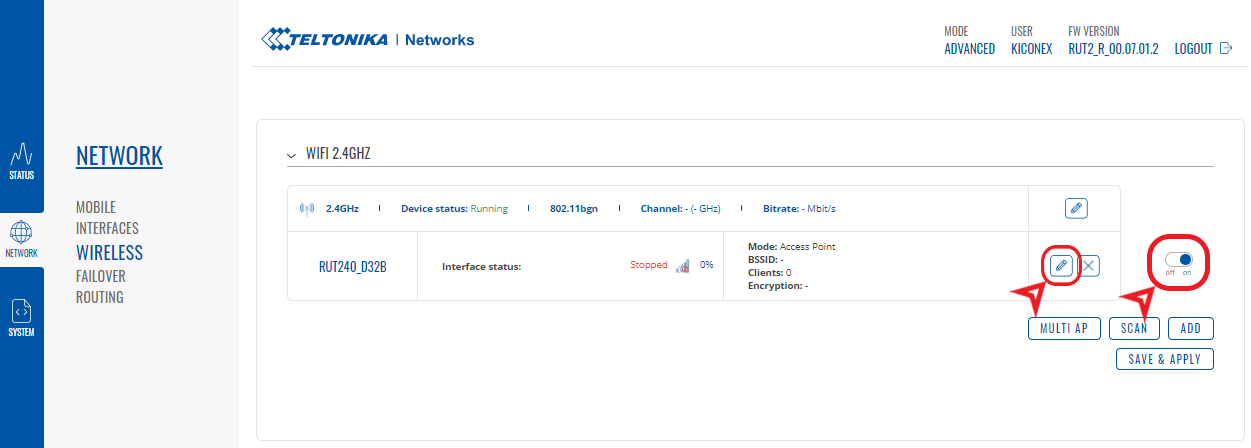Click SAVE & APPLY button
1251x448 pixels.
(1164, 359)
